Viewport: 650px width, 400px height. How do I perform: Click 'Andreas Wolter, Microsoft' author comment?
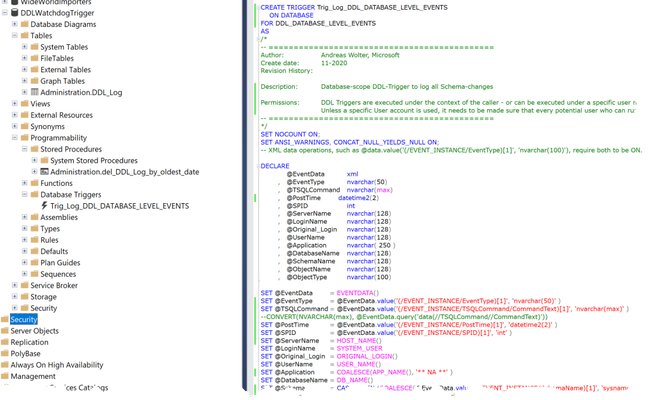(x=360, y=55)
